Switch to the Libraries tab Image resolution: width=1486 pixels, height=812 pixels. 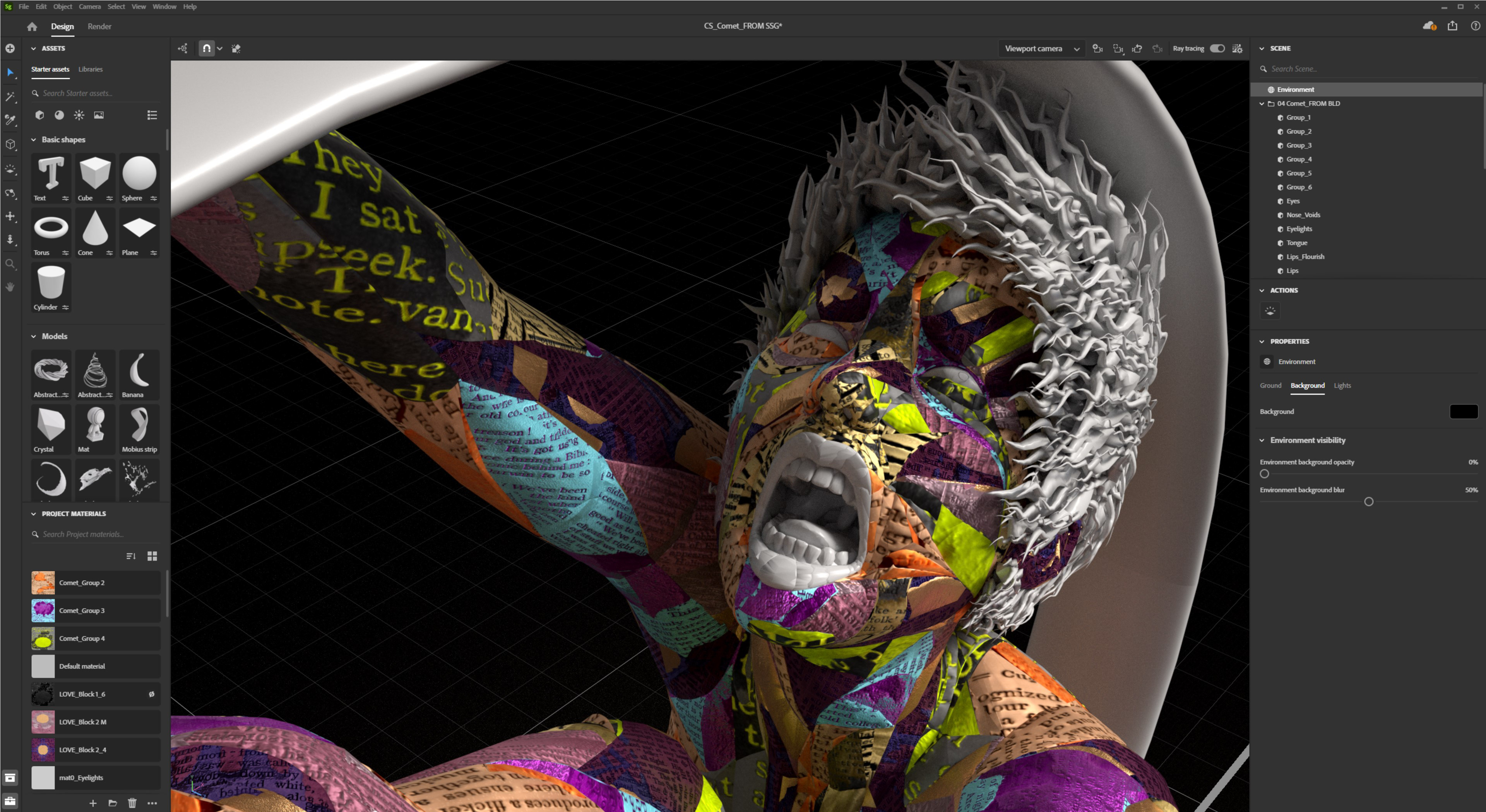(x=91, y=69)
